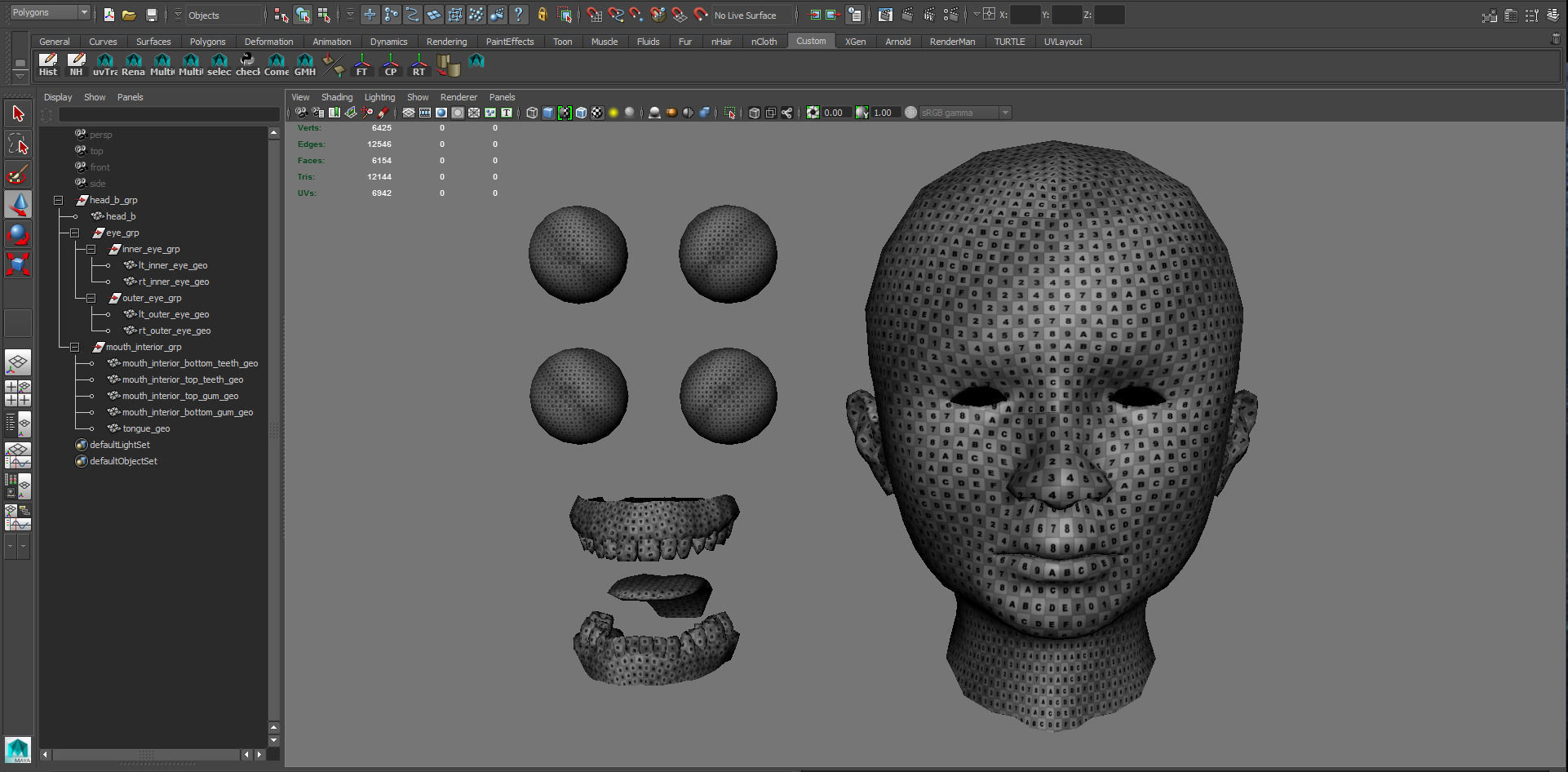Image resolution: width=1568 pixels, height=772 pixels.
Task: Click the NH shelf button
Action: click(x=76, y=64)
